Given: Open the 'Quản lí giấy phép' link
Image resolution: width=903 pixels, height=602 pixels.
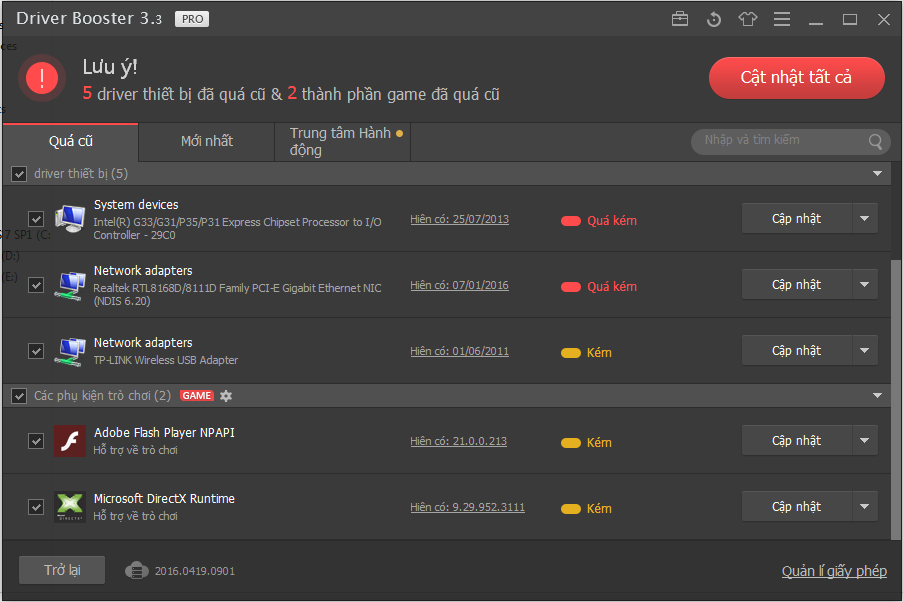Looking at the screenshot, I should tap(834, 571).
